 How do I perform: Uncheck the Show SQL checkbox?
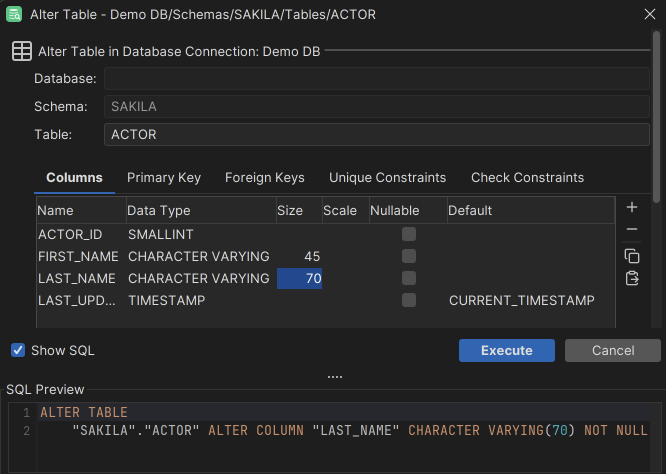coord(18,350)
